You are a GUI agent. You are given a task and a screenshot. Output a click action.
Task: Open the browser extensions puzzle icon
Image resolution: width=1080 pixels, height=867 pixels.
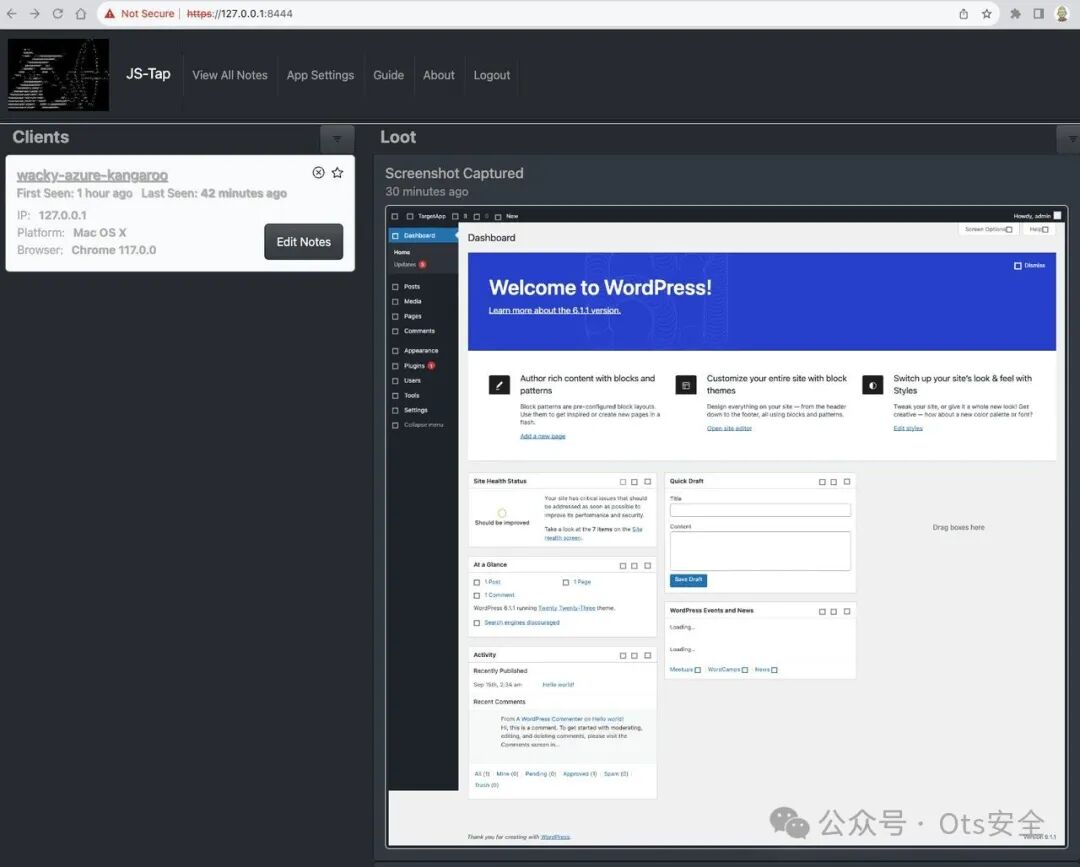1015,14
